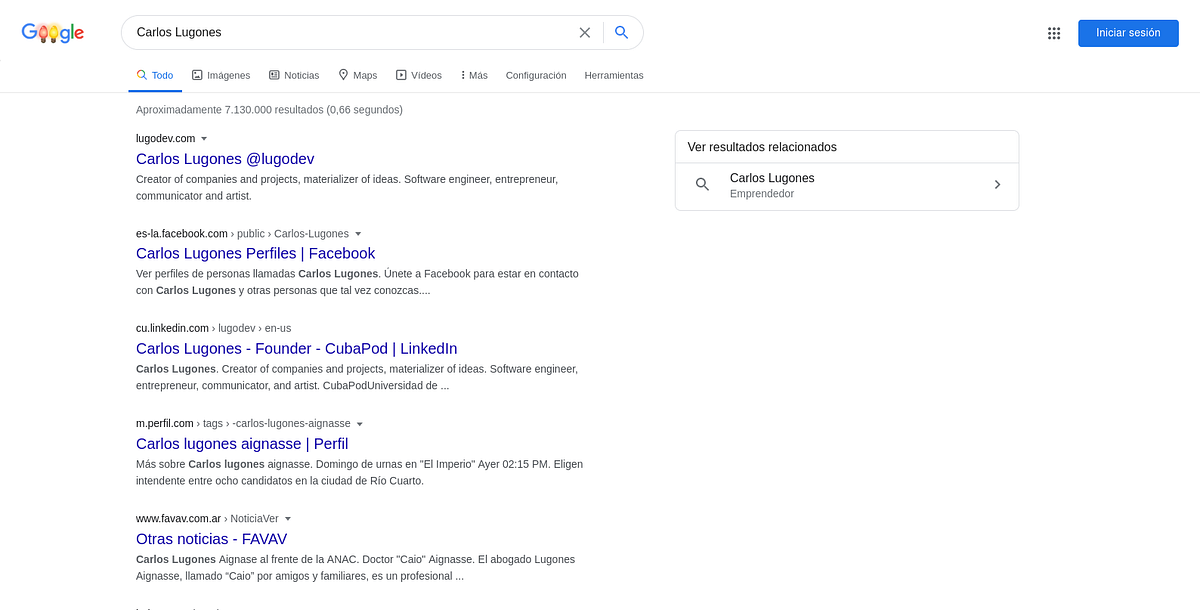Switch to the Noticias tab
The width and height of the screenshot is (1200, 610).
[x=294, y=75]
